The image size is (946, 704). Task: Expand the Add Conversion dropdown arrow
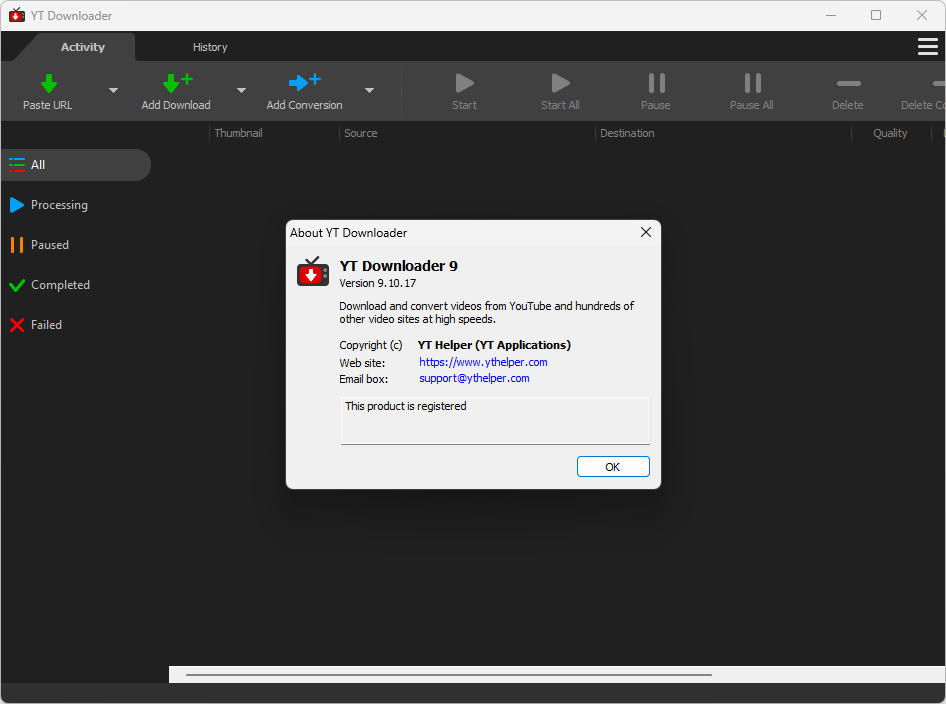369,90
